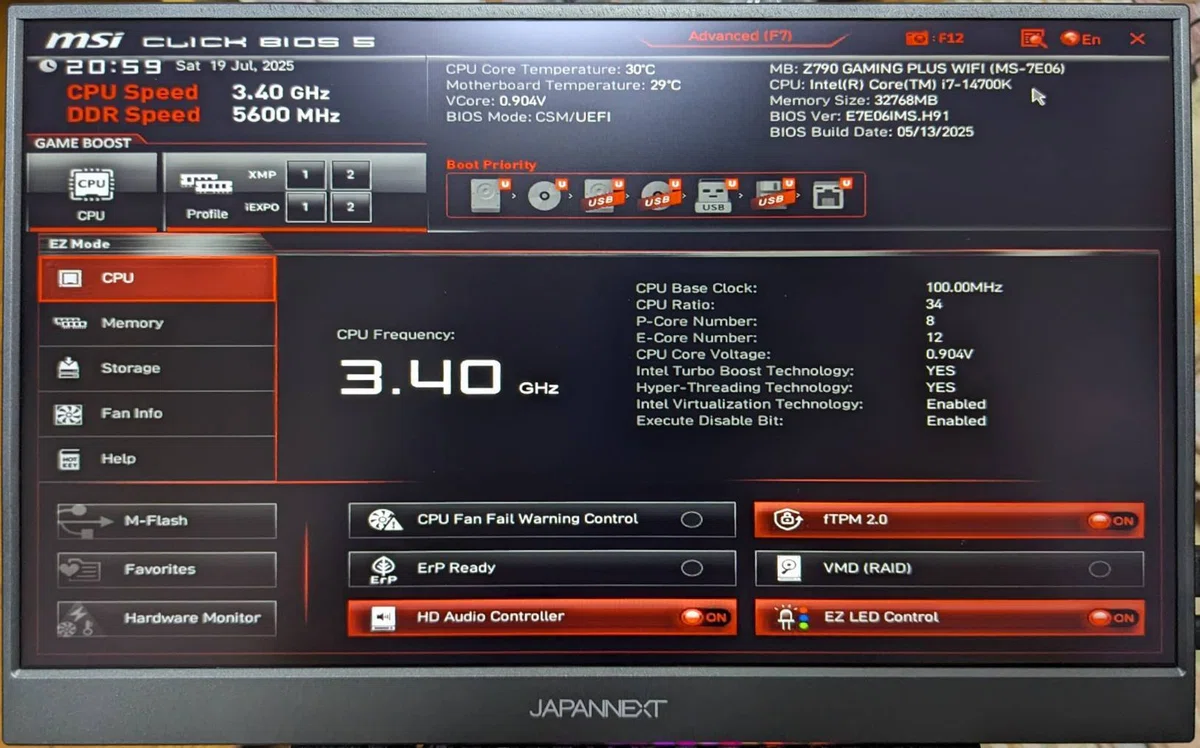Screen dimensions: 1200x748
Task: Click the Help hotkey icon in sidebar
Action: pos(68,458)
